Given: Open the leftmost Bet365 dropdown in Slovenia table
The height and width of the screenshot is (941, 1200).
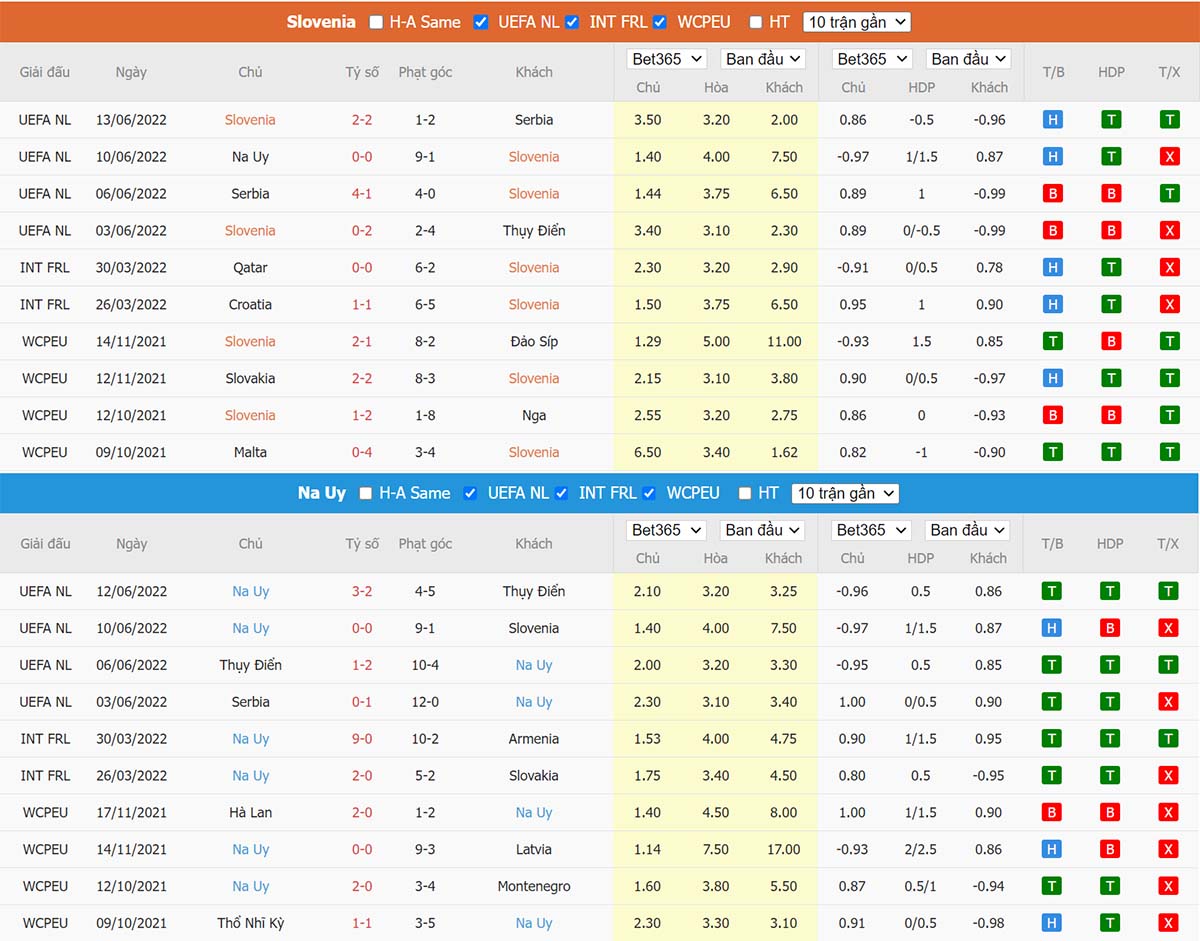Looking at the screenshot, I should tap(666, 59).
